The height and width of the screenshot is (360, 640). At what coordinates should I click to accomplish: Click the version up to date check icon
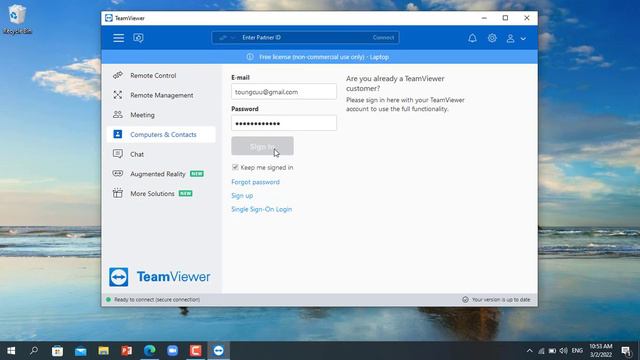pyautogui.click(x=465, y=299)
